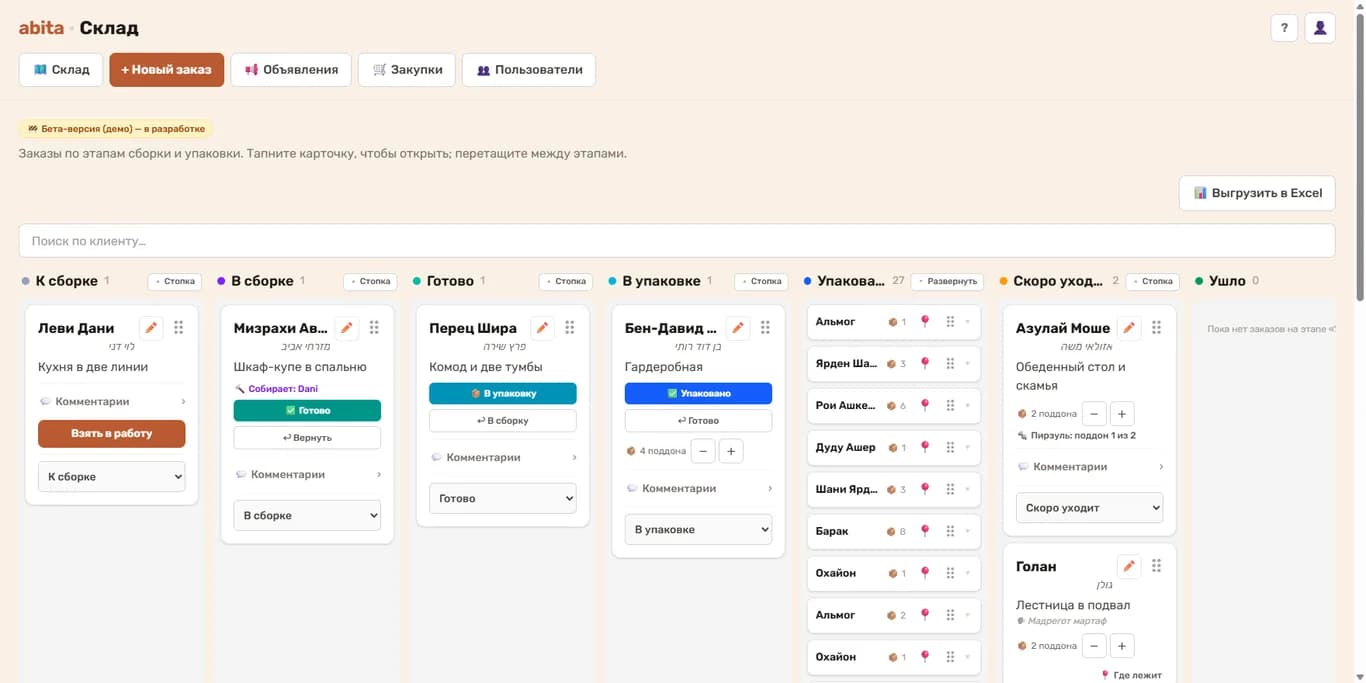
Task: Click drag handle on Азулай Моше card
Action: pyautogui.click(x=1156, y=327)
